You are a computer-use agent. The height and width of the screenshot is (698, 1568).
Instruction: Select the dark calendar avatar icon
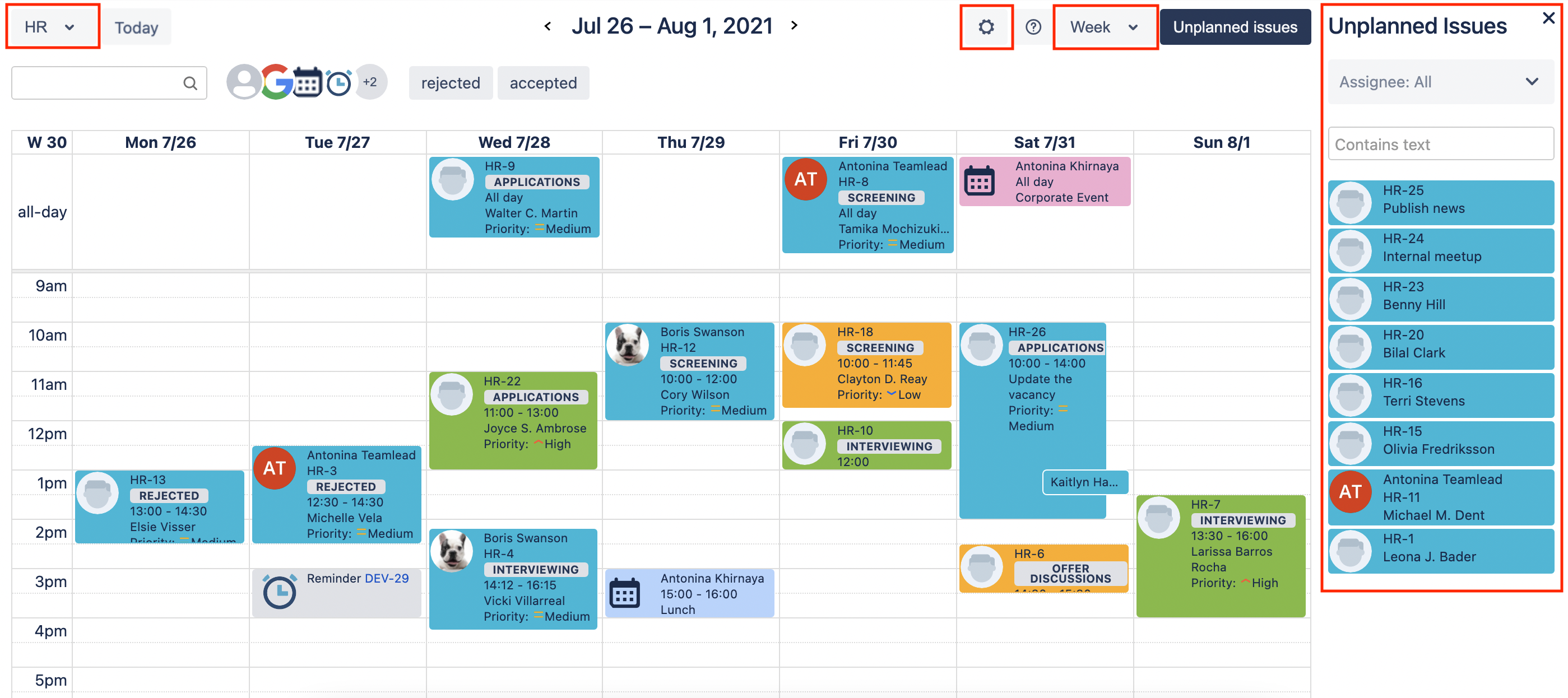[308, 82]
